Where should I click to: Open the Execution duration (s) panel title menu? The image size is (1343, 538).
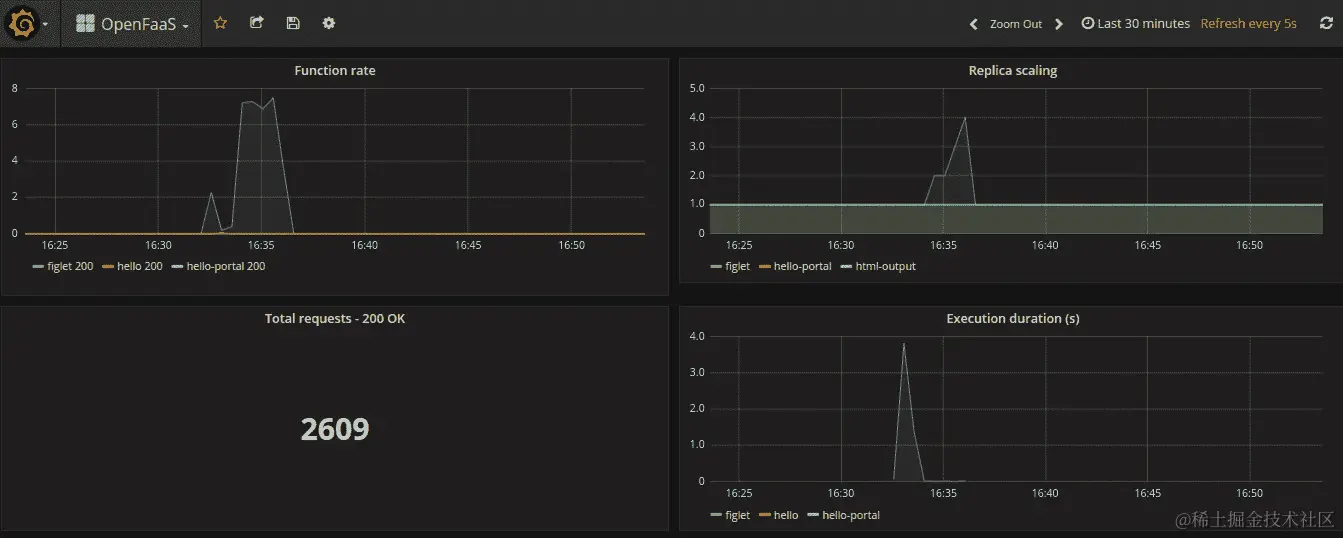coord(1013,319)
